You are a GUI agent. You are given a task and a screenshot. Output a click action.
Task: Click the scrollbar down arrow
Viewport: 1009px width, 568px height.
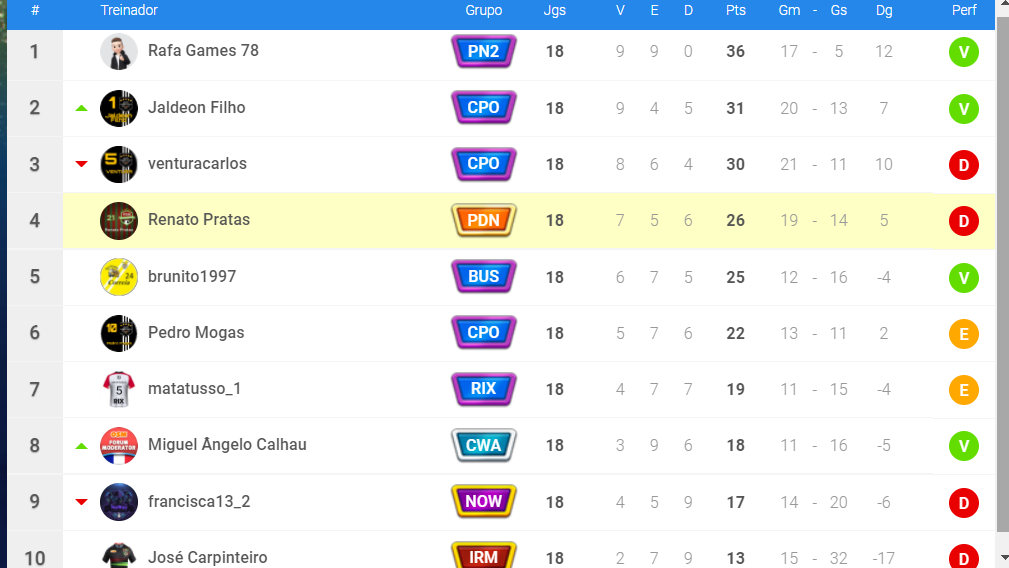coord(1003,558)
